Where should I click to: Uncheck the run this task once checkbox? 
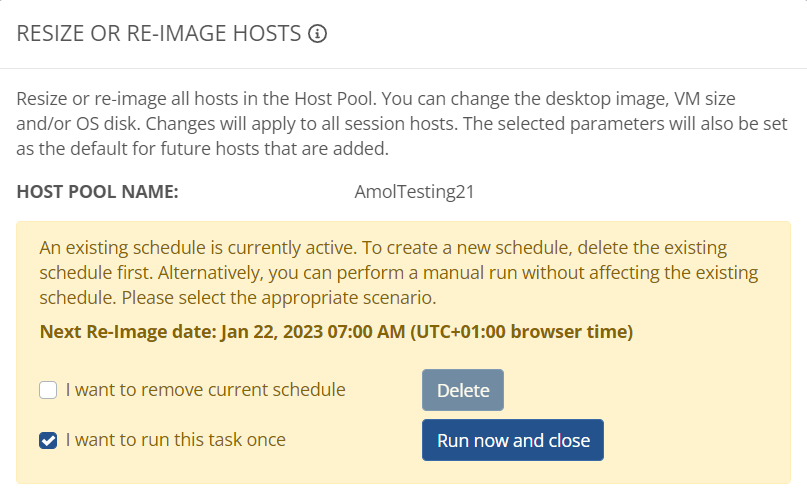(x=48, y=440)
